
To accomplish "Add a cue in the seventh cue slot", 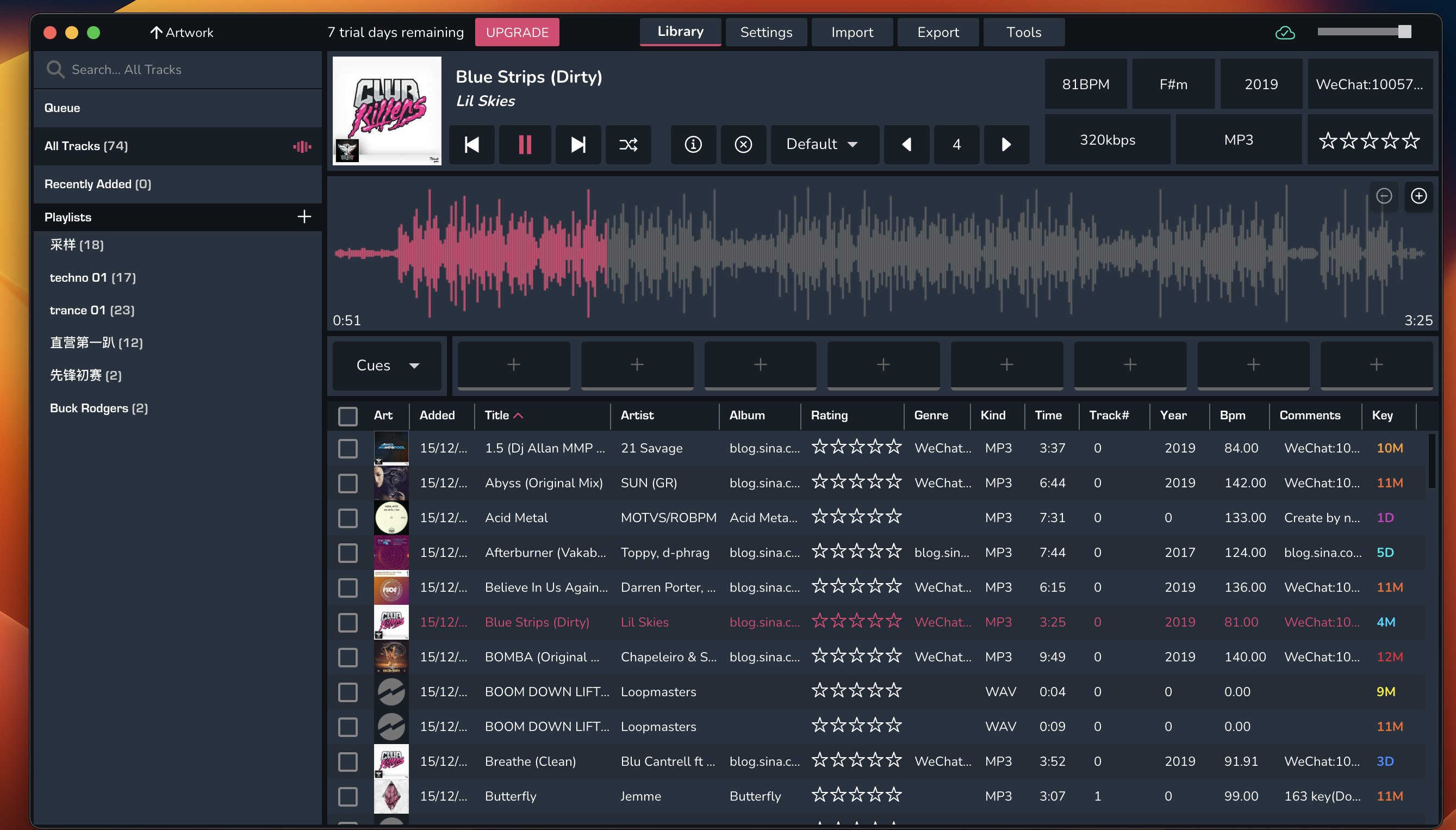I will pyautogui.click(x=1253, y=365).
